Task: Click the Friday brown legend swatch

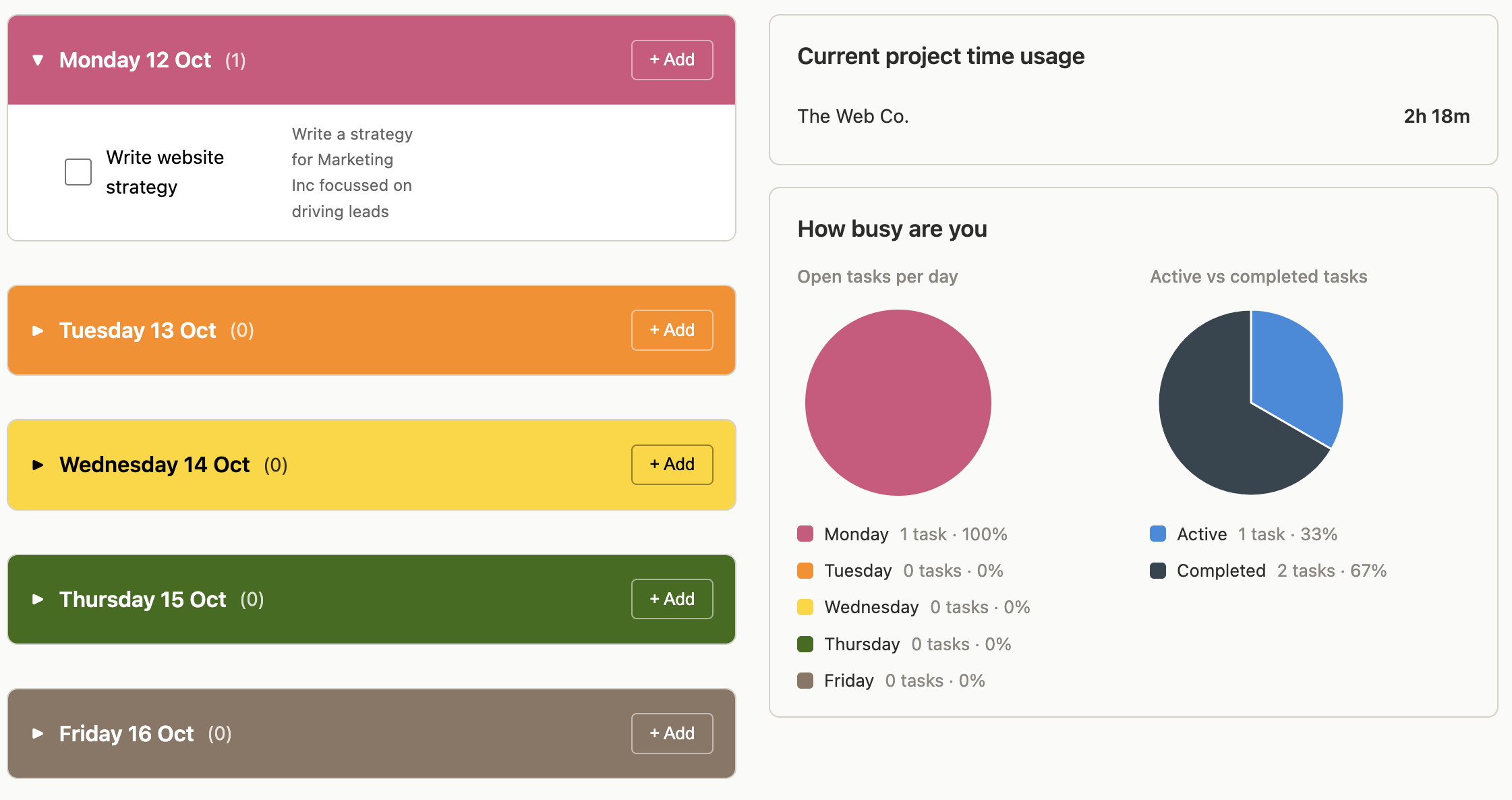Action: pos(805,681)
